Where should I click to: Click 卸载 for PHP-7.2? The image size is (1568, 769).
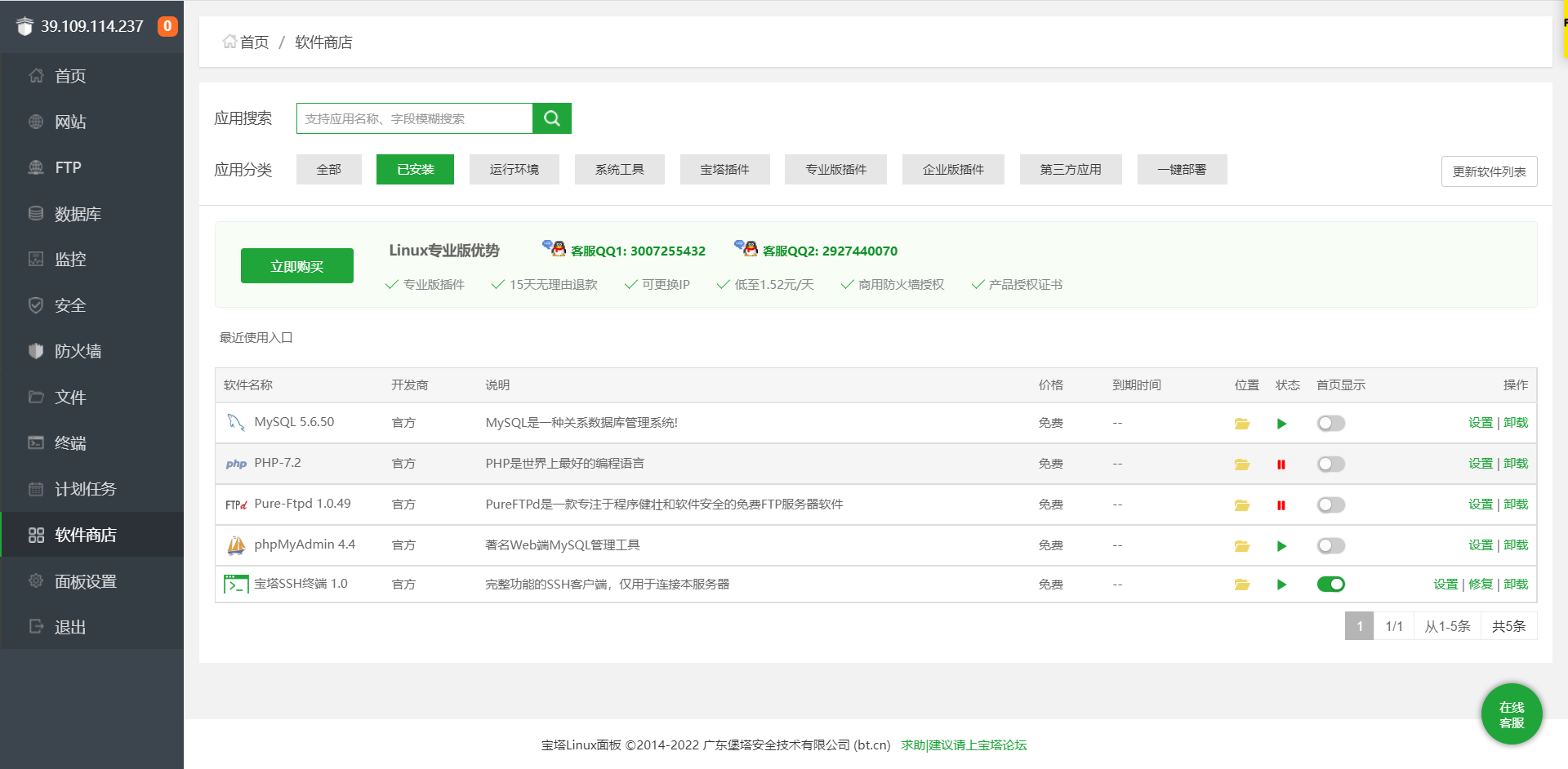tap(1516, 464)
